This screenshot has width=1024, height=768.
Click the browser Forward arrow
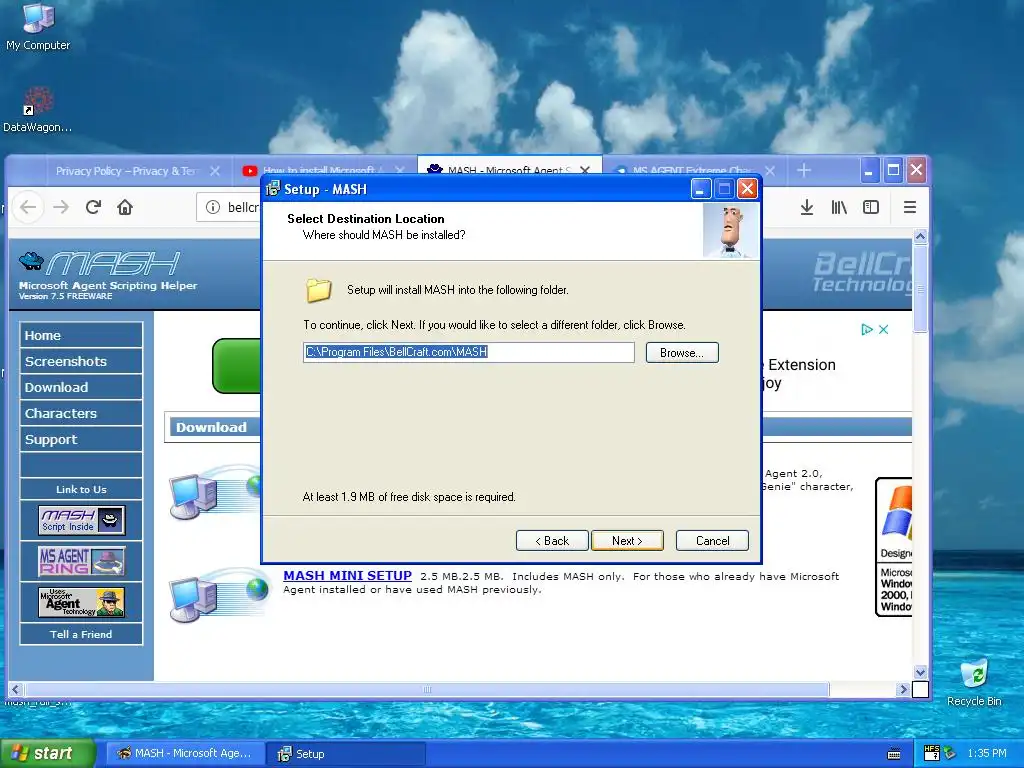click(x=61, y=207)
